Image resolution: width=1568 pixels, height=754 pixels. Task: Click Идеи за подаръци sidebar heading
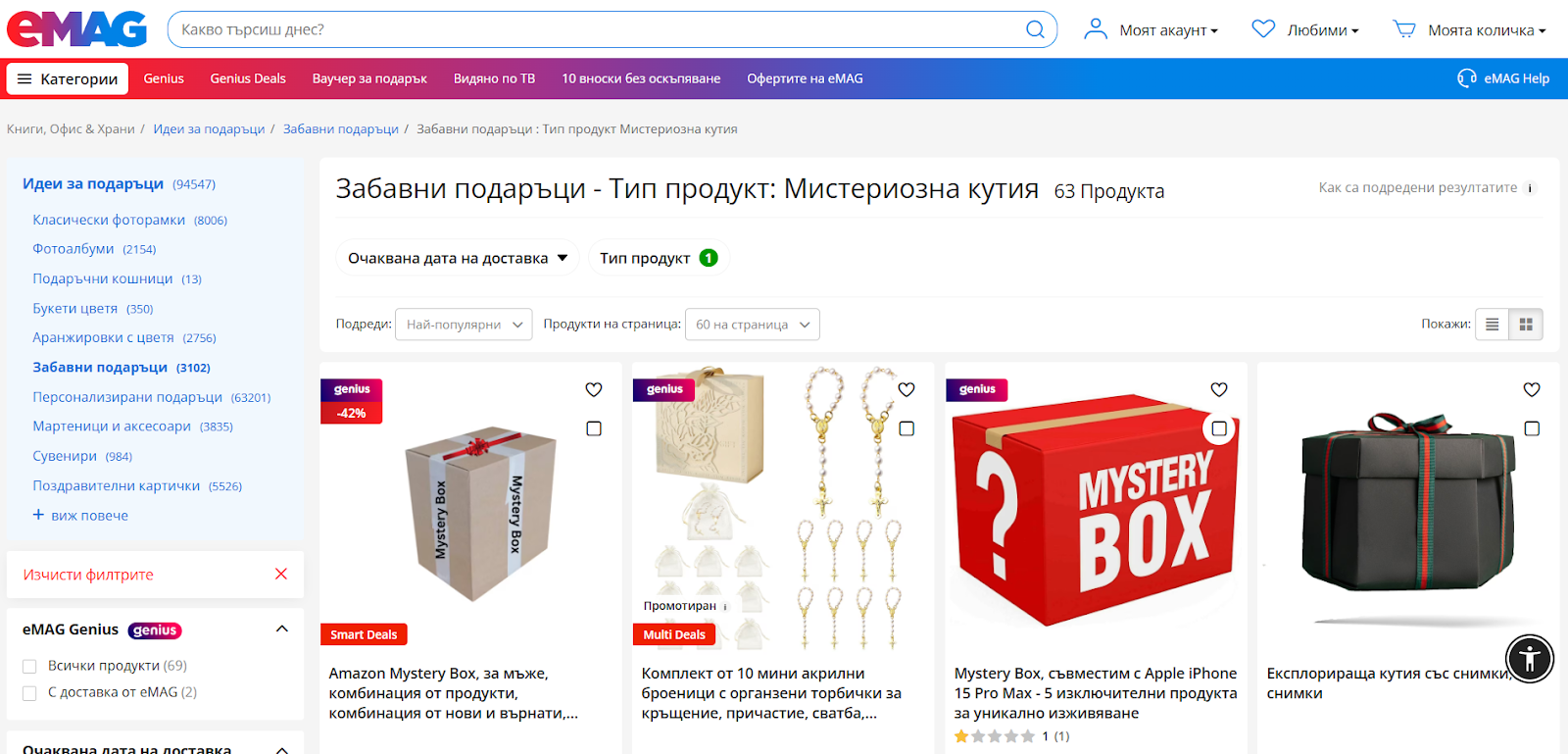tap(93, 183)
